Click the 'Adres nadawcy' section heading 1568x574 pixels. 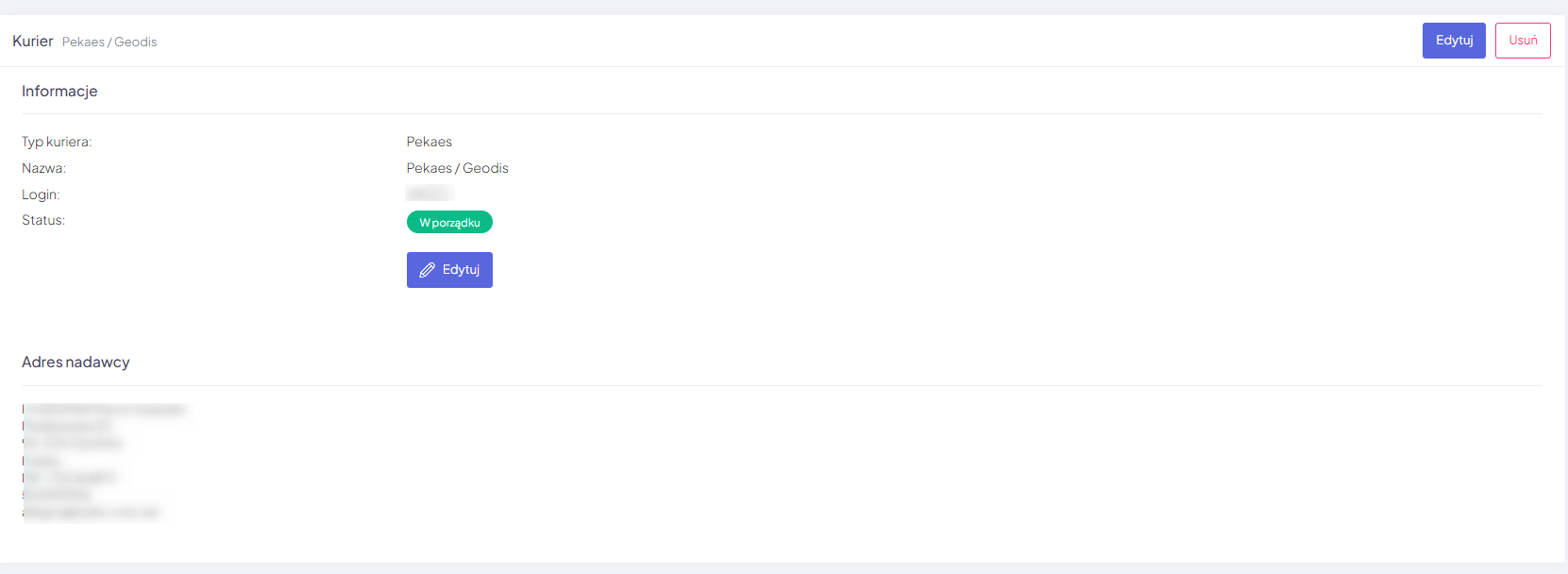pos(76,363)
